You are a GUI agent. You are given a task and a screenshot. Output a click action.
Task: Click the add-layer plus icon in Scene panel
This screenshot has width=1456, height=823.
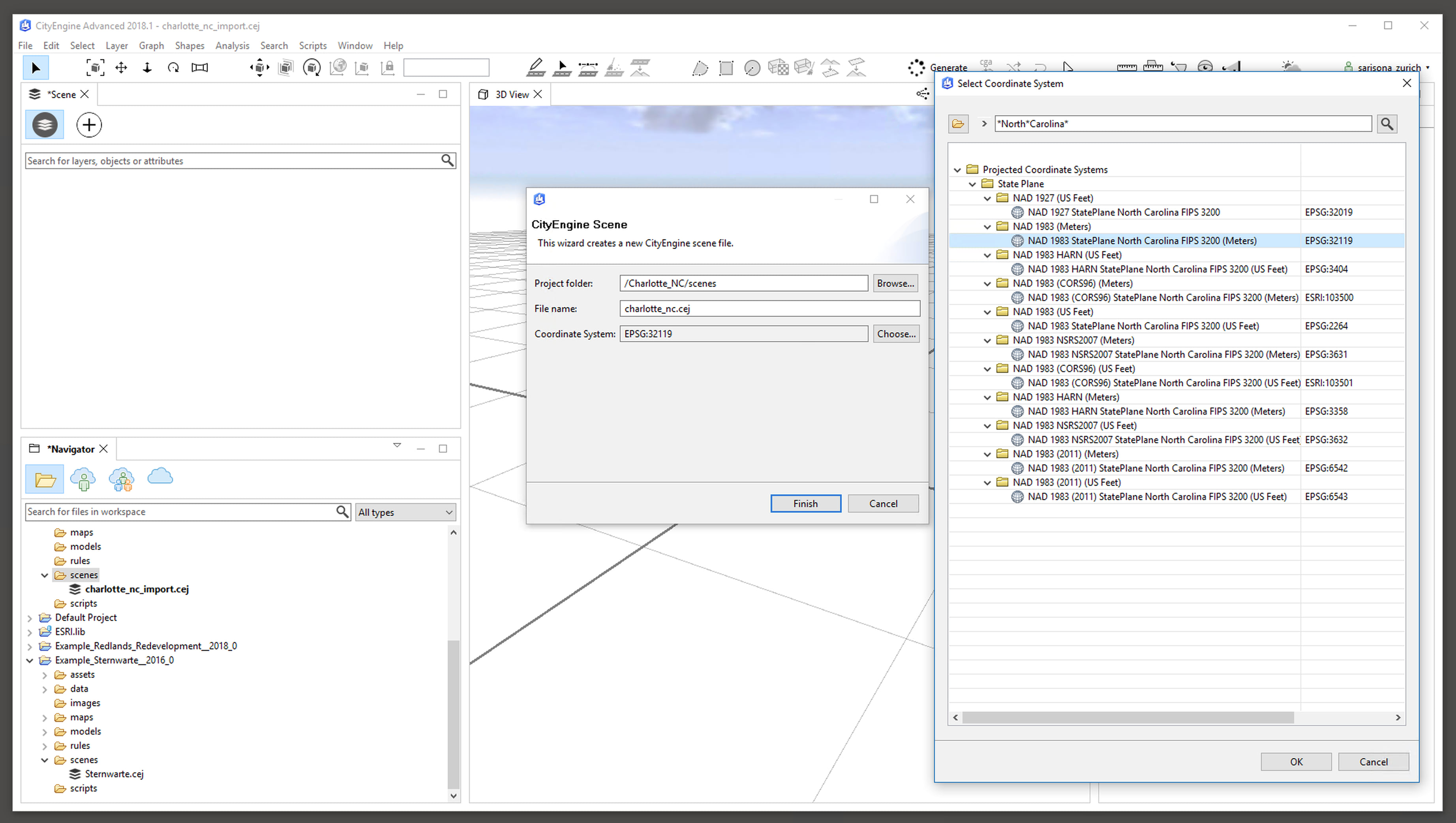[x=89, y=125]
